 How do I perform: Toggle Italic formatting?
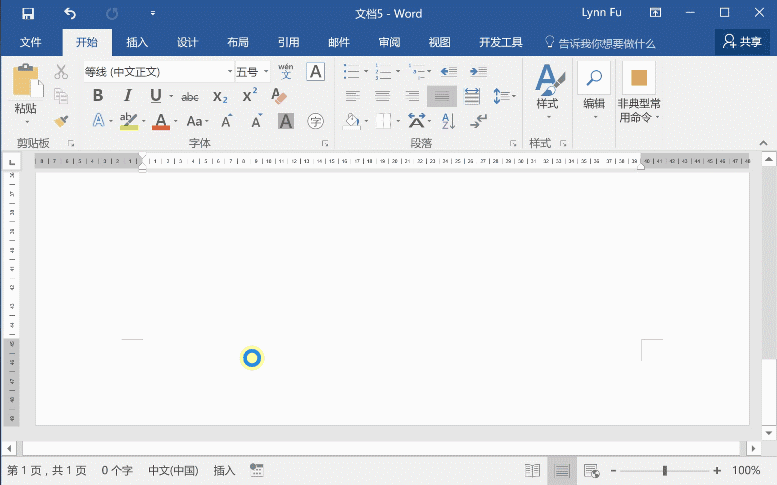[127, 96]
